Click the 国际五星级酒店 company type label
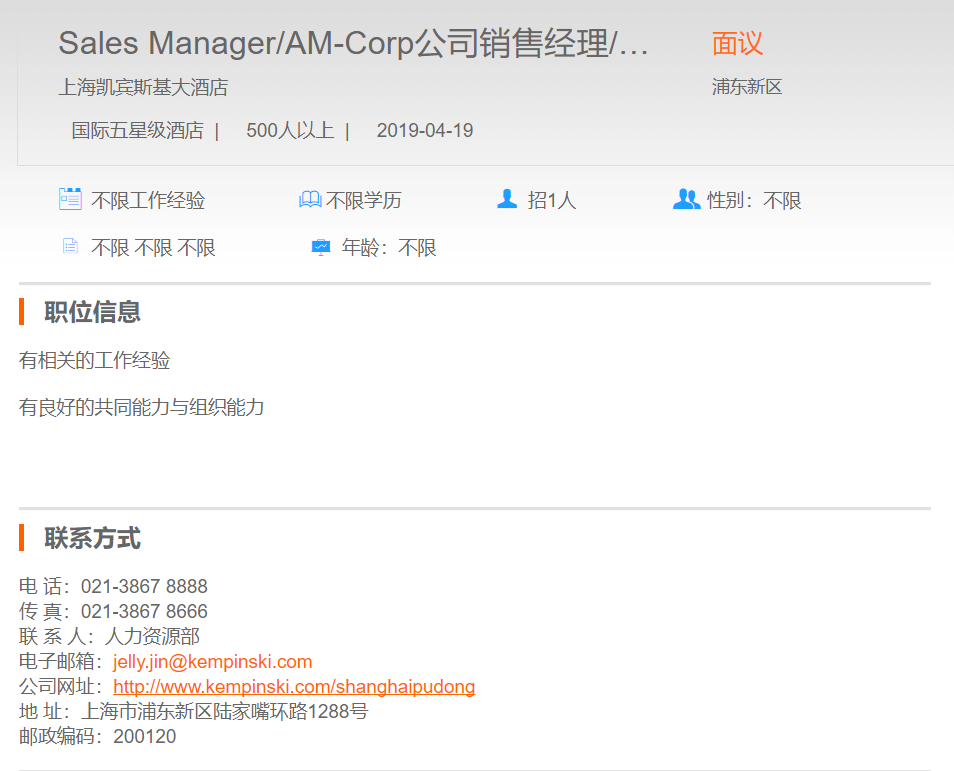Viewport: 954px width, 771px height. point(137,131)
